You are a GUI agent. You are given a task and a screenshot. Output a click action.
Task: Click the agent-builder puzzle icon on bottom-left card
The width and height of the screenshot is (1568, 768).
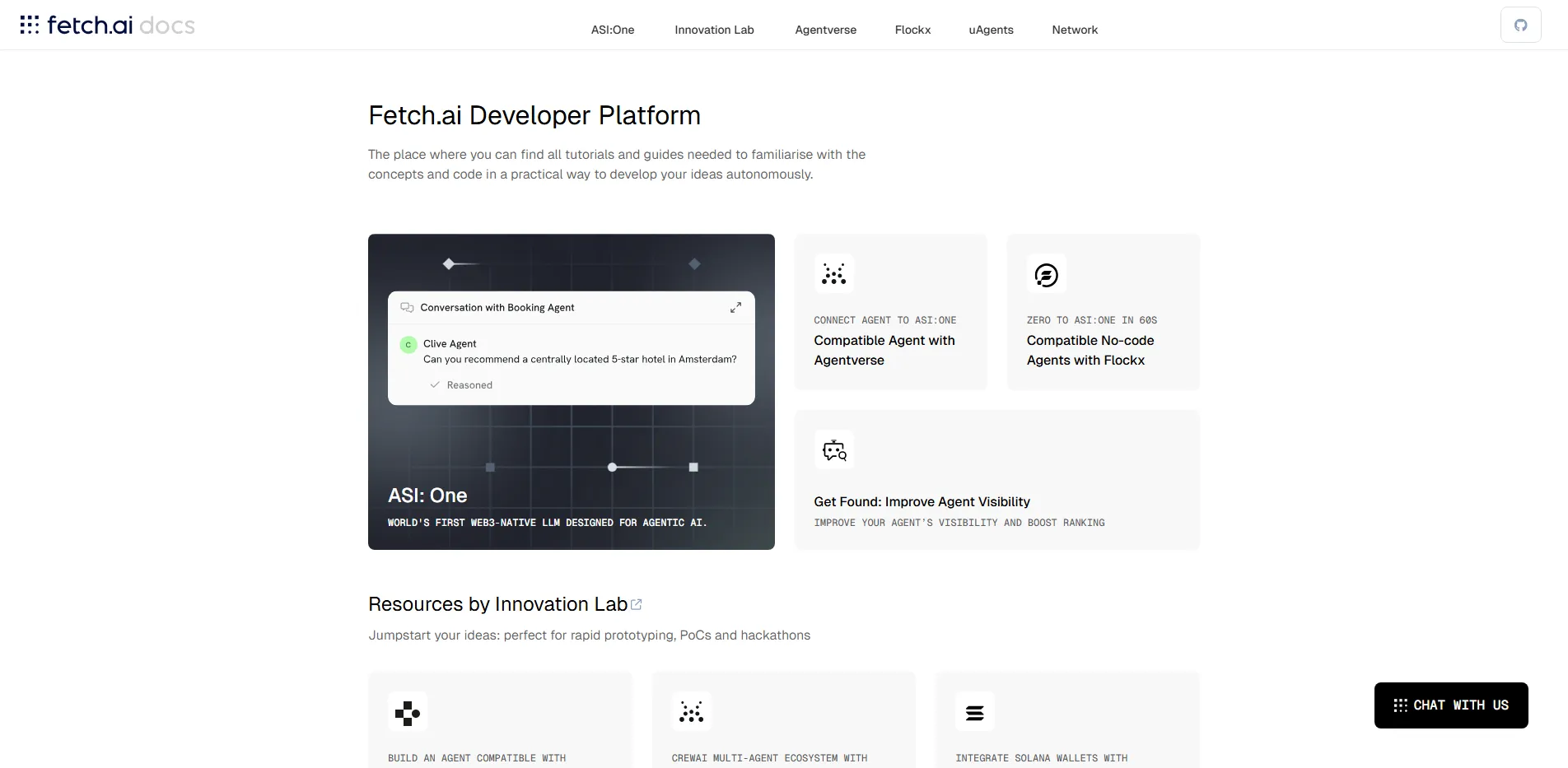408,711
